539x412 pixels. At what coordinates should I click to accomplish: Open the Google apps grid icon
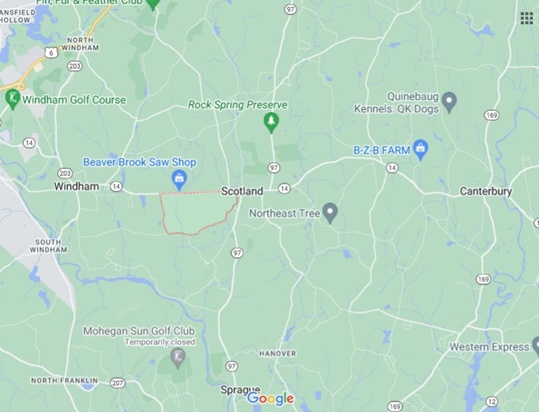(x=527, y=18)
